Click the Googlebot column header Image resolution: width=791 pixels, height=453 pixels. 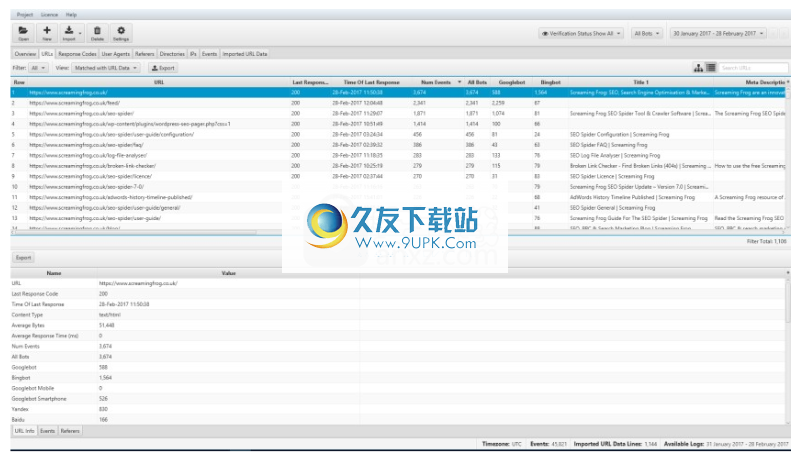(x=512, y=82)
